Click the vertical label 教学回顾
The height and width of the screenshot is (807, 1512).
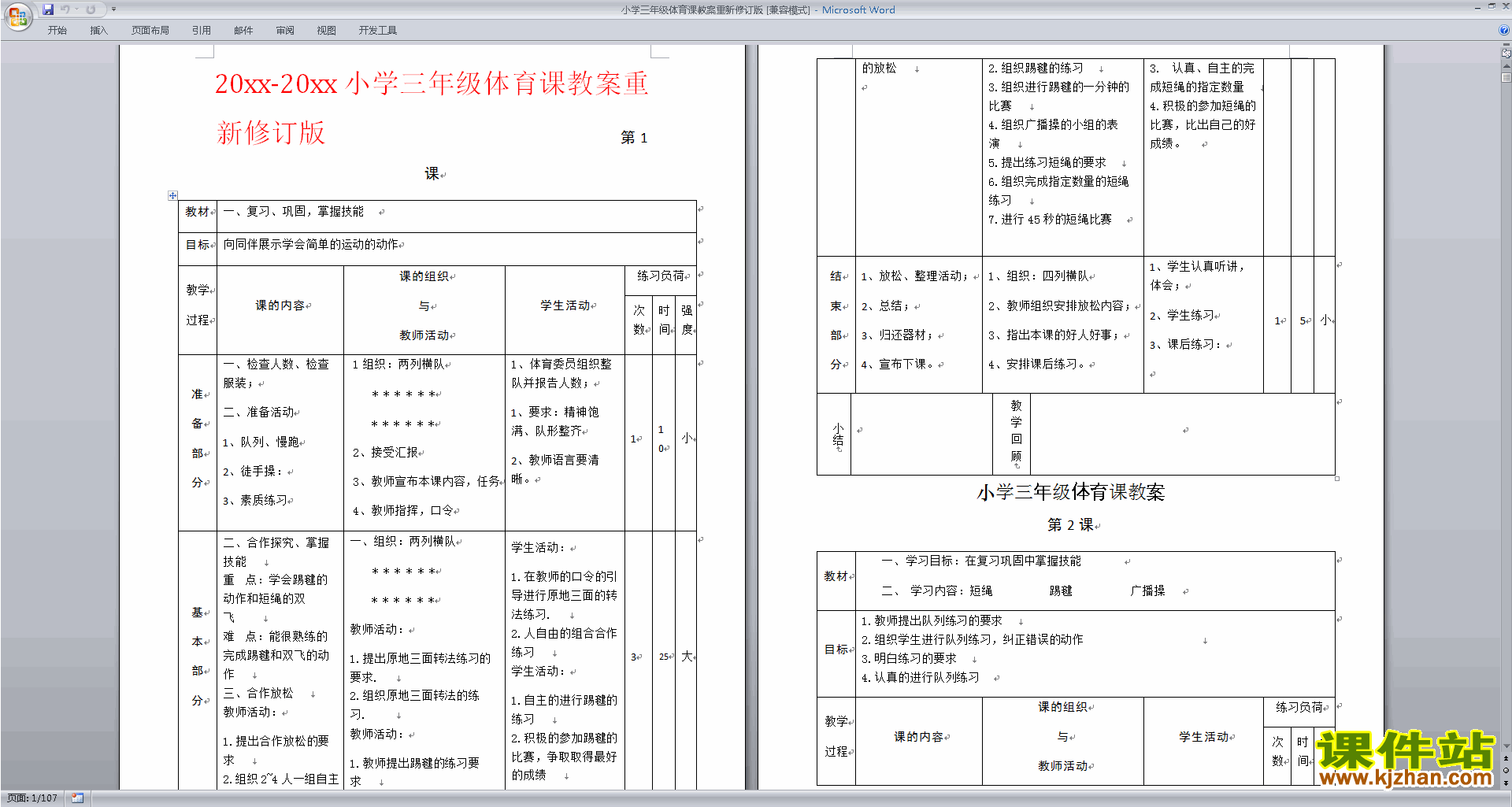tap(1016, 431)
